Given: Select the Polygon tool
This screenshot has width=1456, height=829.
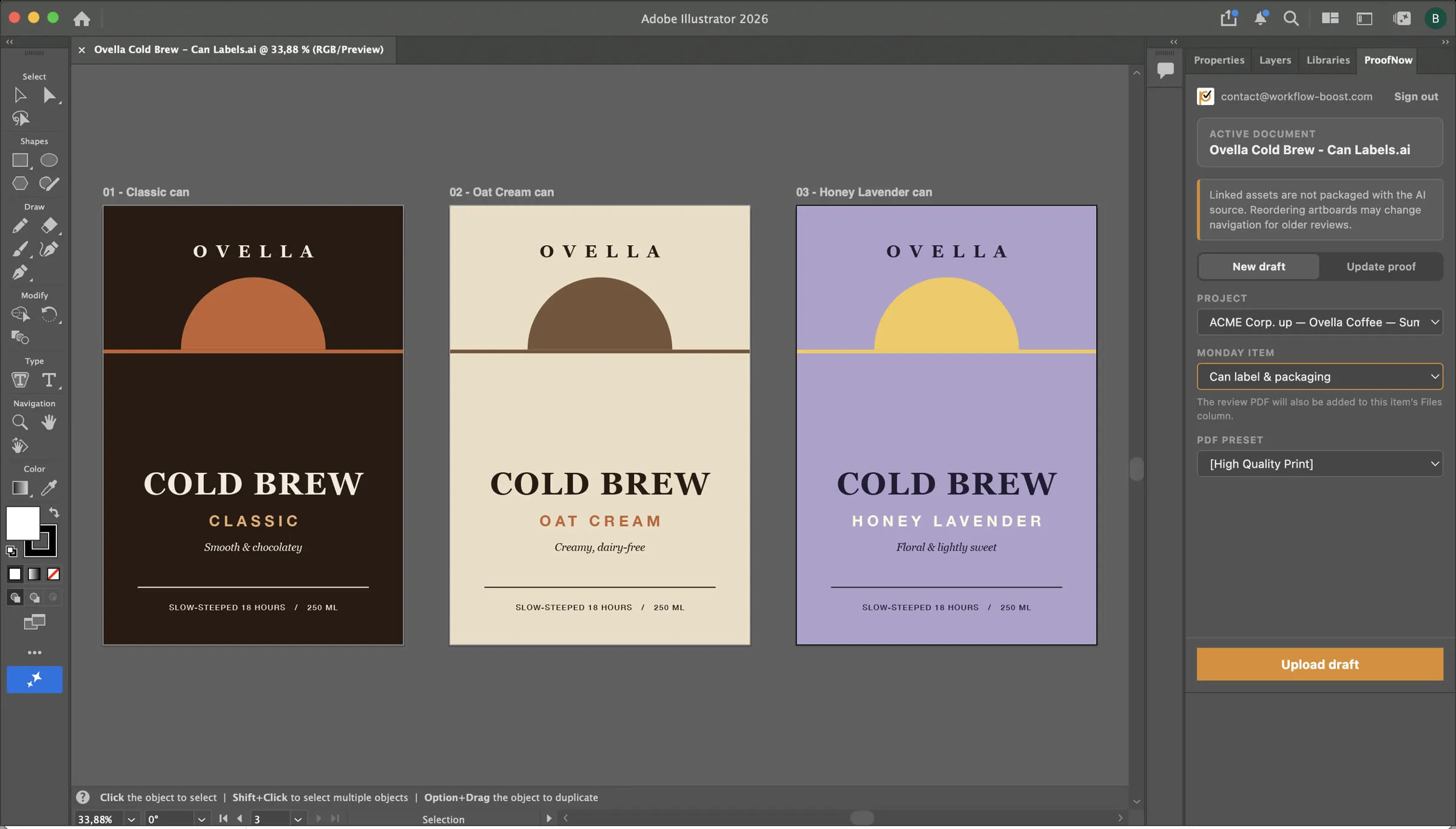Looking at the screenshot, I should [20, 183].
